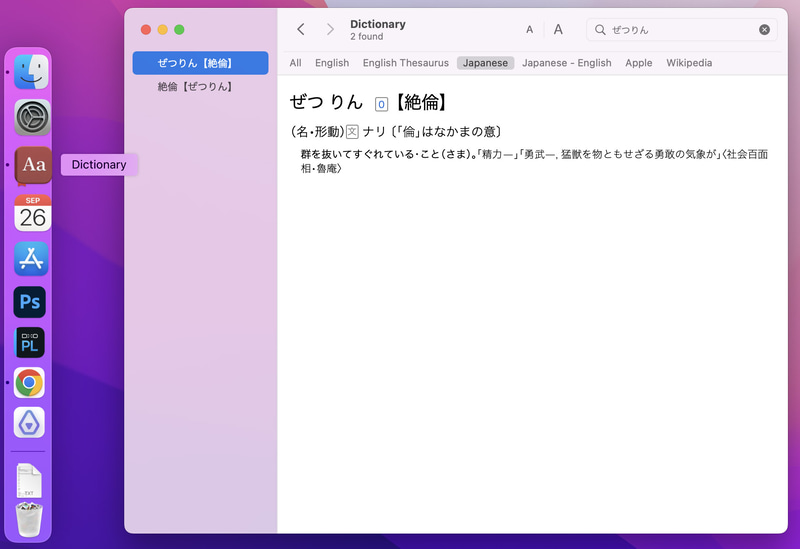Clear the search field with X button
800x549 pixels.
(764, 30)
